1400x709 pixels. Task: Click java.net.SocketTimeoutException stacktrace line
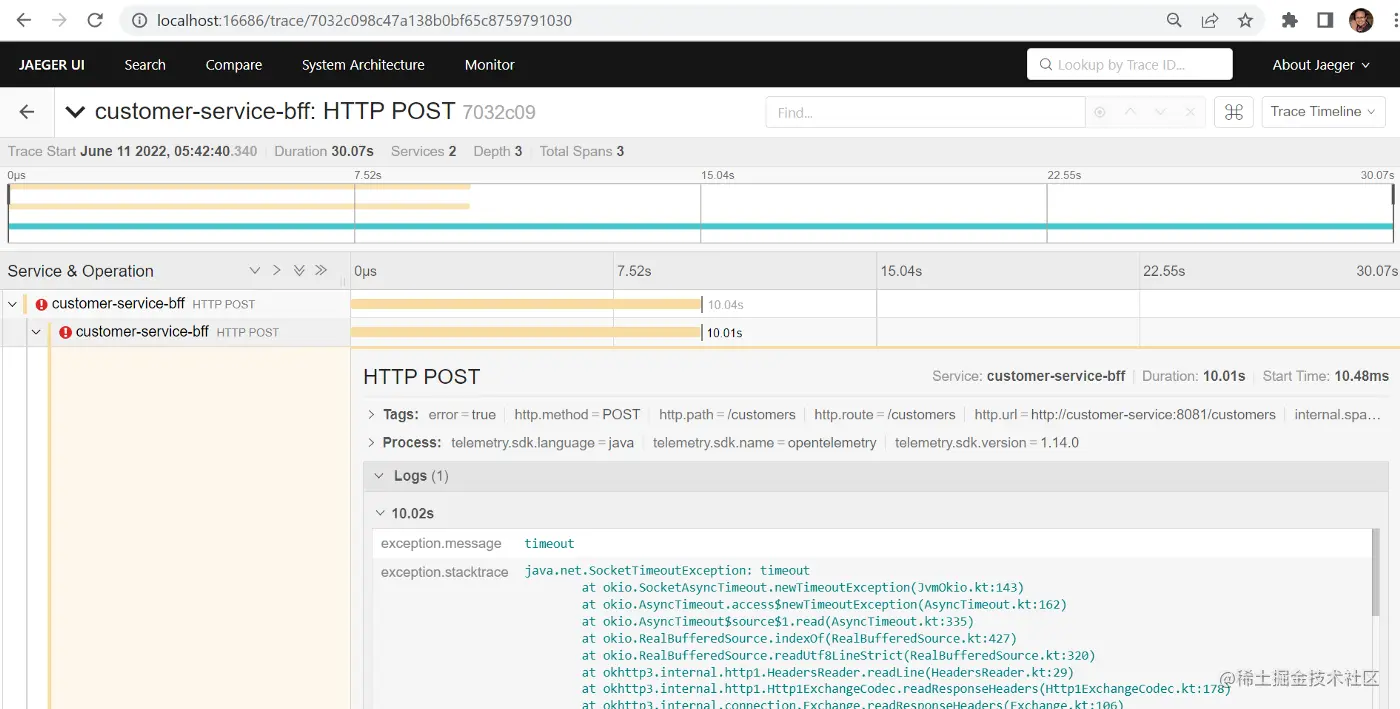[667, 571]
